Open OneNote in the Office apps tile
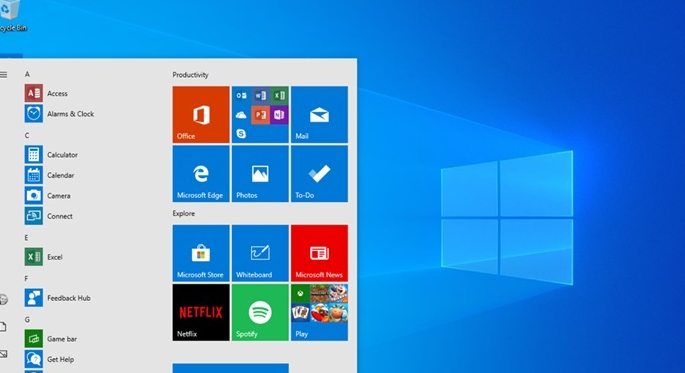 coord(279,115)
